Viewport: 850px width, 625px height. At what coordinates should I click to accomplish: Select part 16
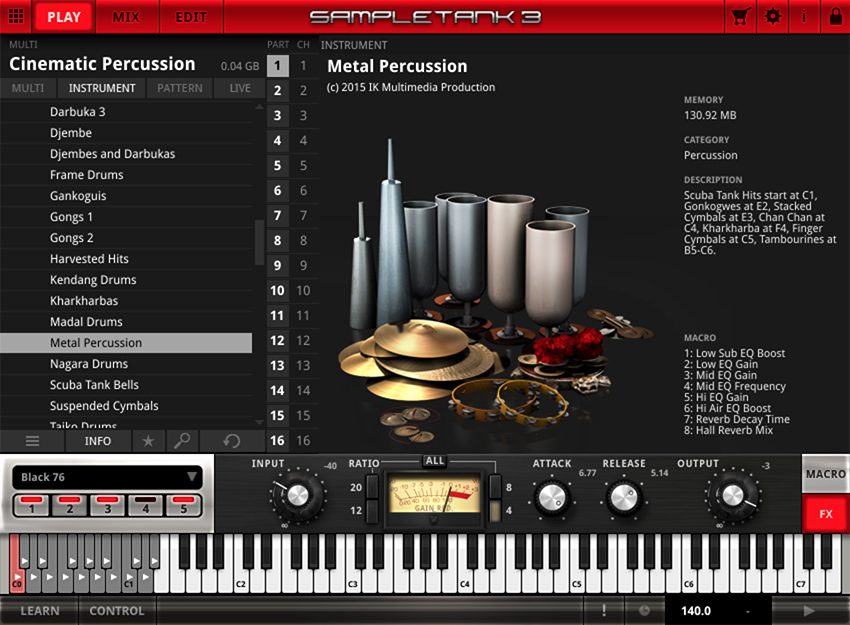tap(278, 440)
